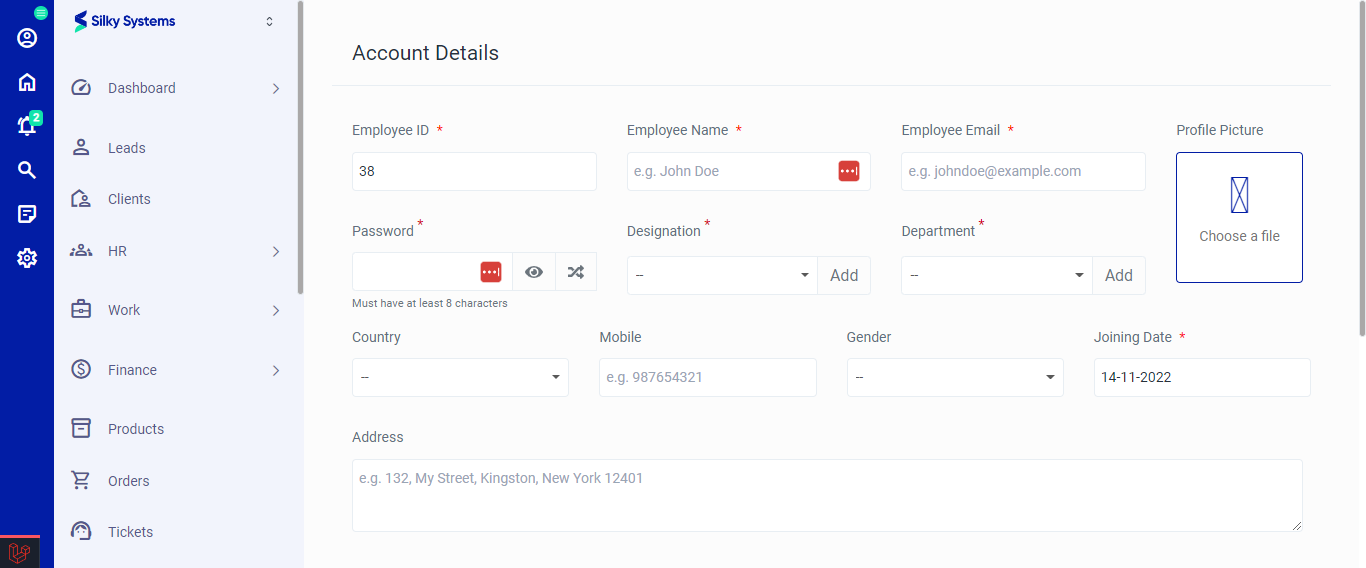Open the sticky notes icon
1366x568 pixels.
[27, 214]
